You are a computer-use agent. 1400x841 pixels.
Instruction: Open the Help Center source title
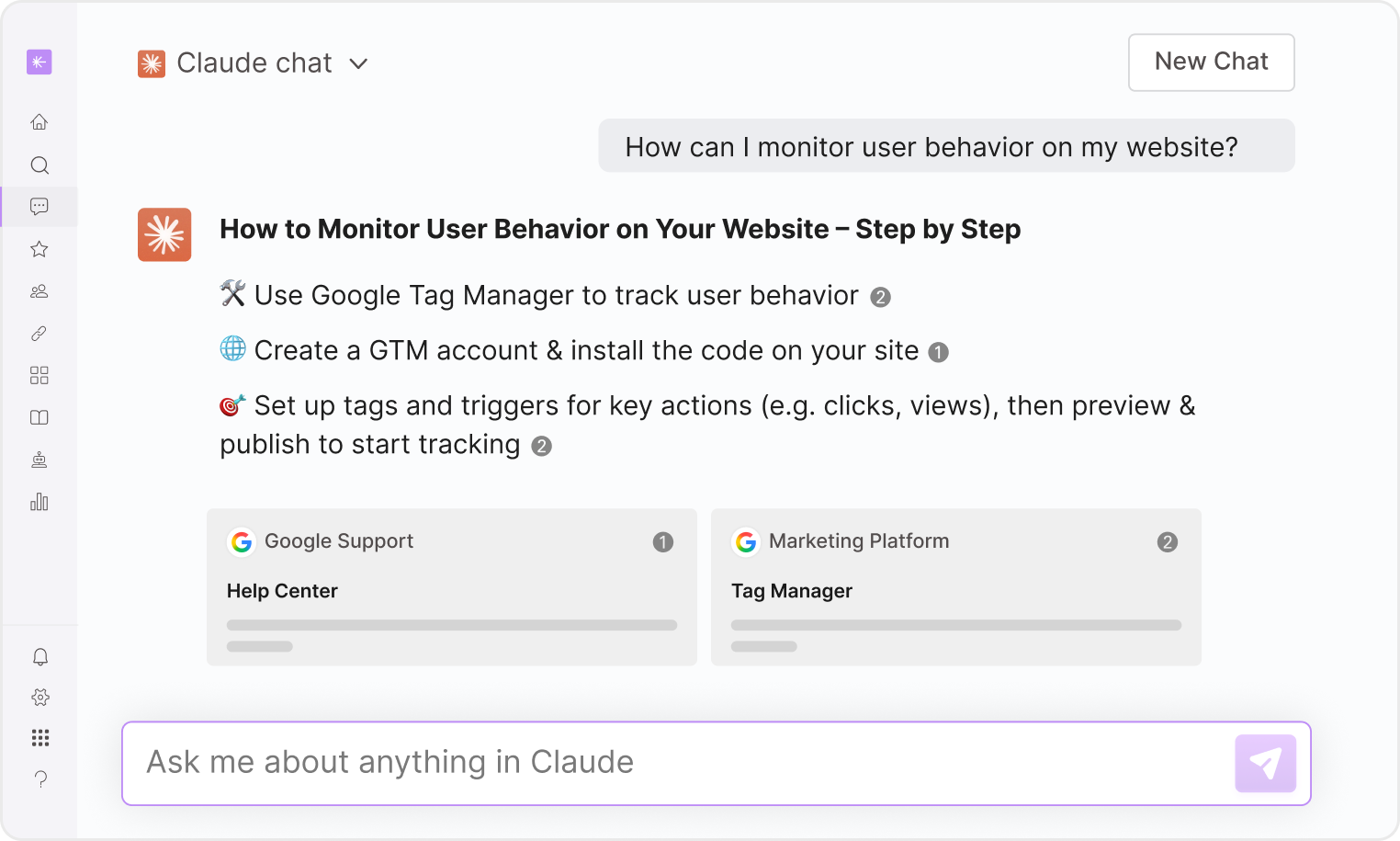pyautogui.click(x=282, y=591)
